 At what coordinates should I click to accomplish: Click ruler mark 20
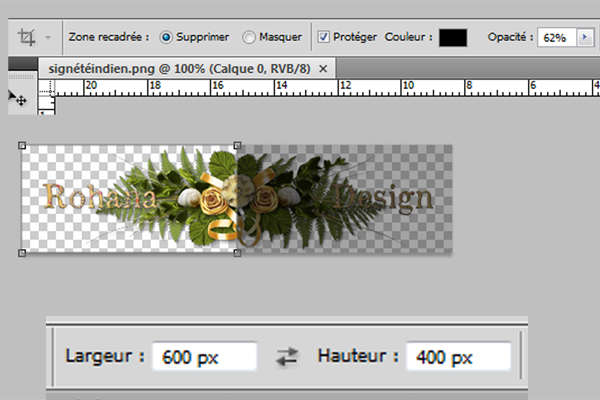point(91,85)
